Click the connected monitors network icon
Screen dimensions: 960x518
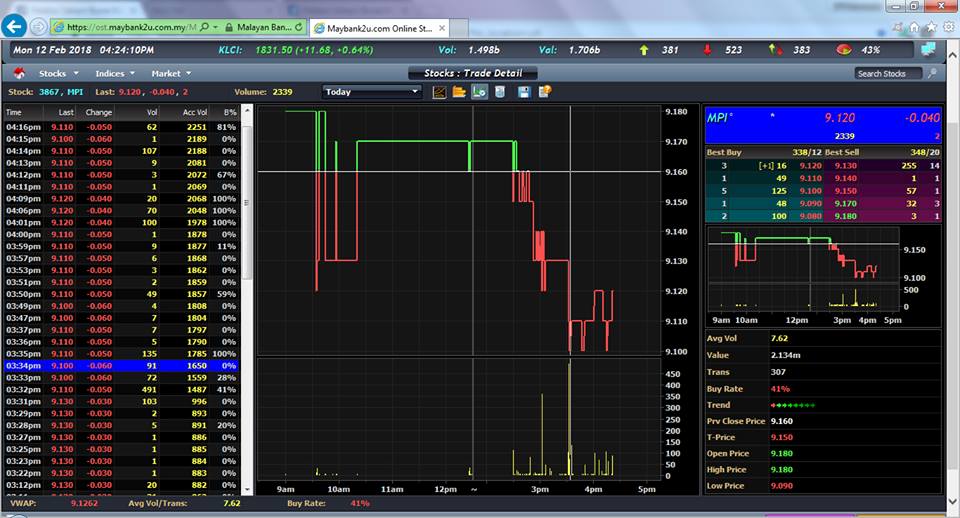928,49
